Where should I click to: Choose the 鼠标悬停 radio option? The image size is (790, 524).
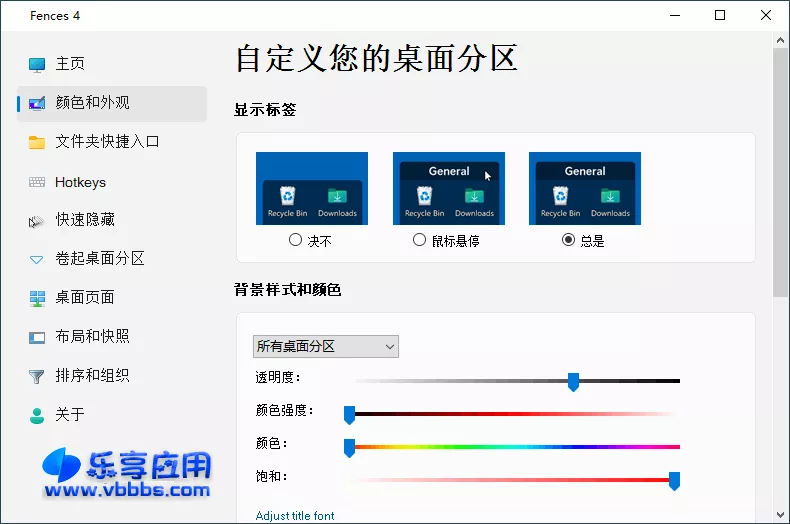coord(419,240)
